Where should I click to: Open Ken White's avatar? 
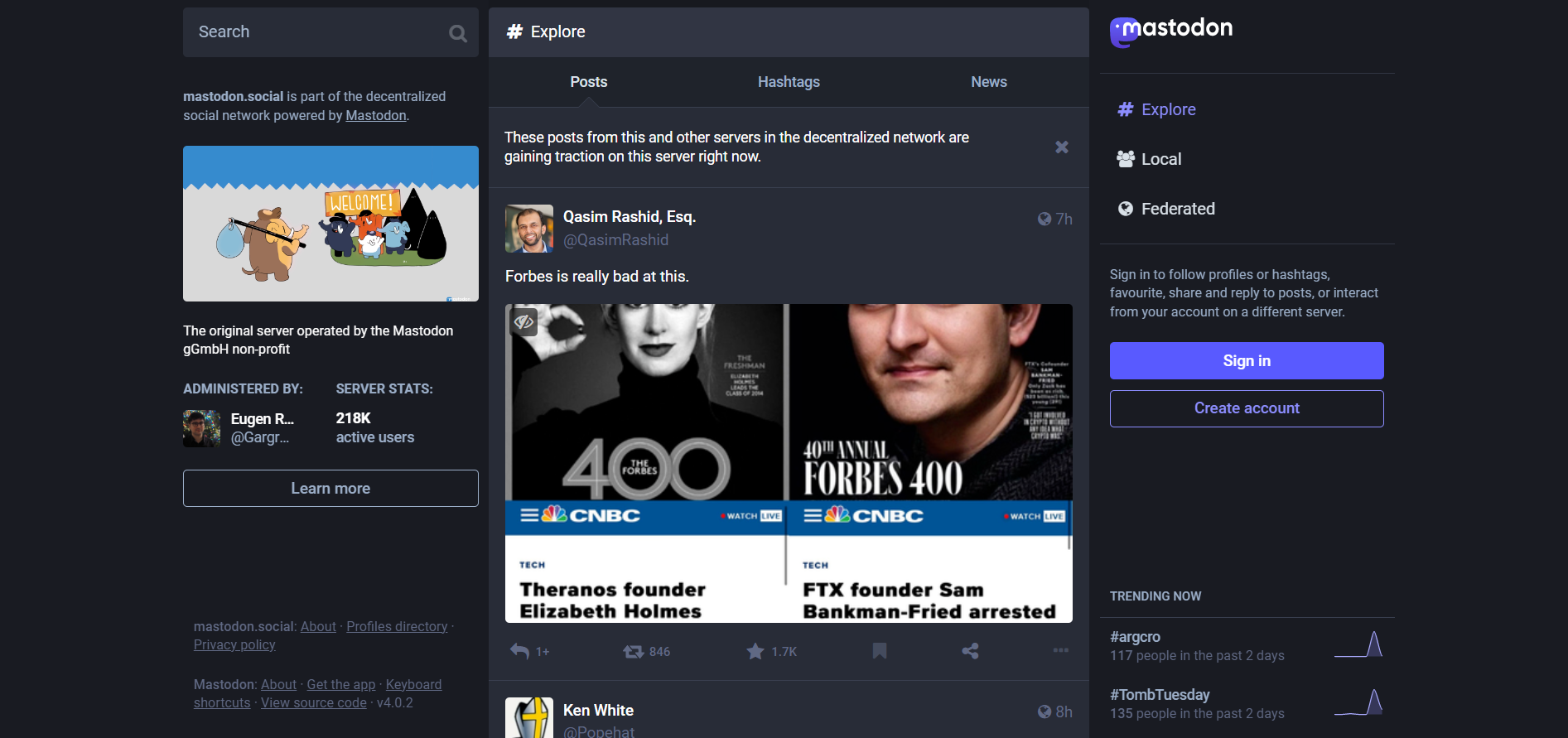click(x=529, y=717)
